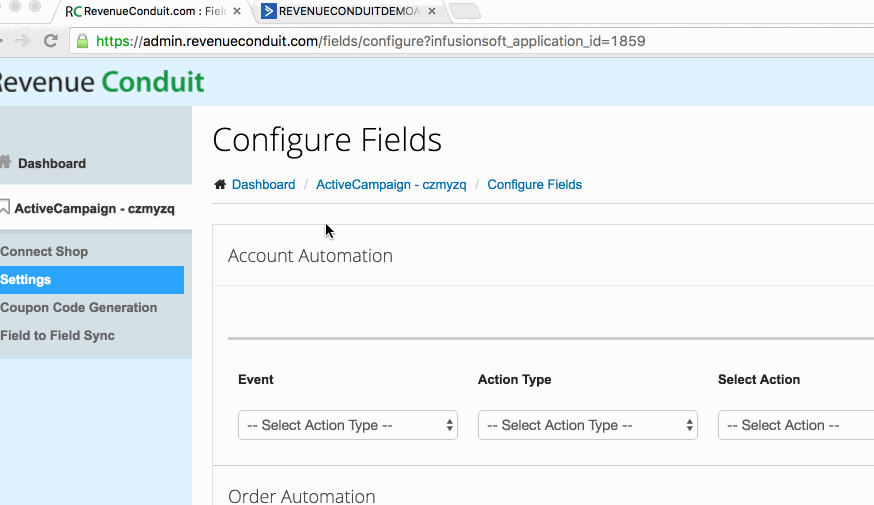The height and width of the screenshot is (505, 874).
Task: Click the RC favicon on first tab
Action: [73, 11]
